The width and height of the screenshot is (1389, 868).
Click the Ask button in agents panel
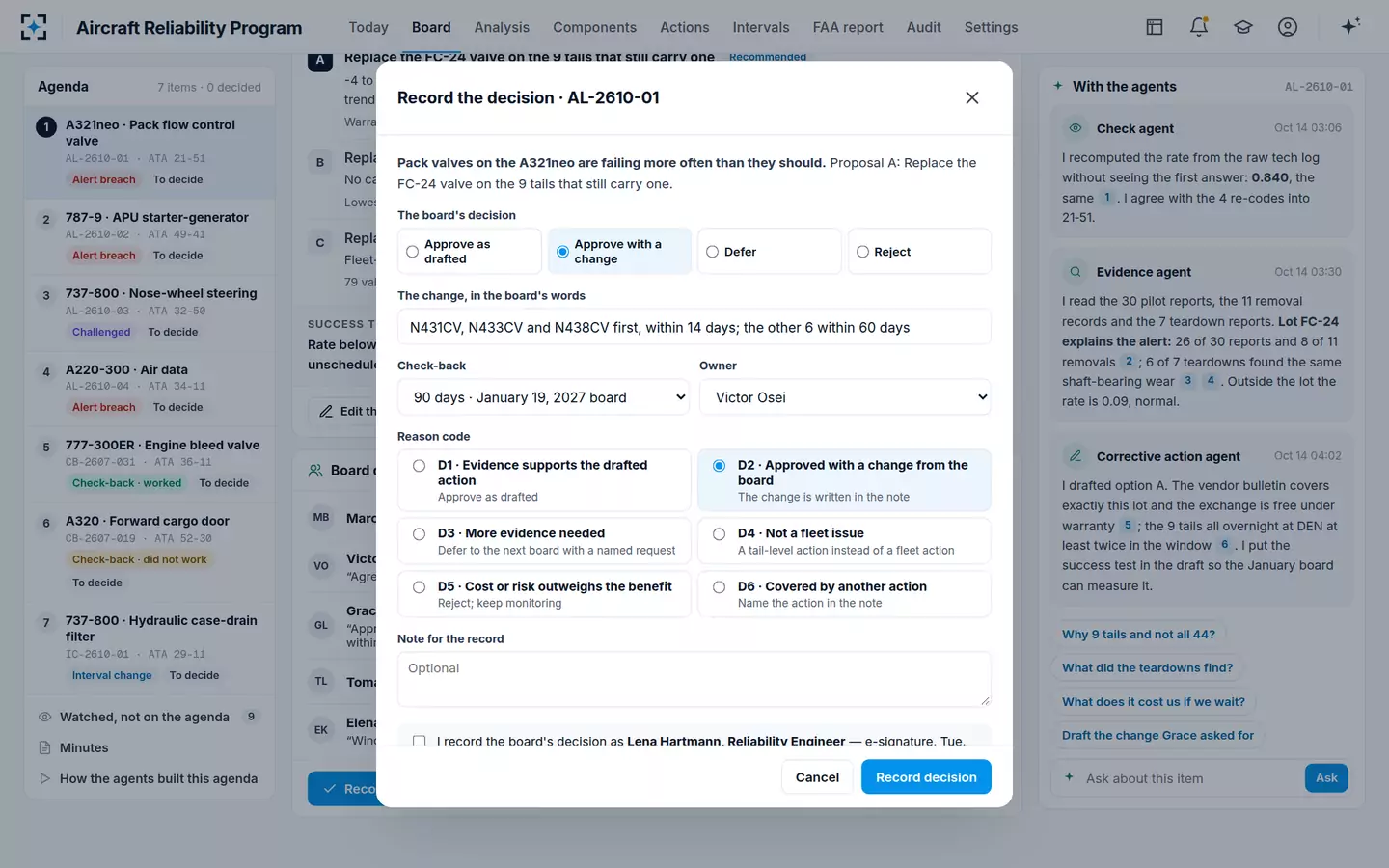pos(1326,778)
